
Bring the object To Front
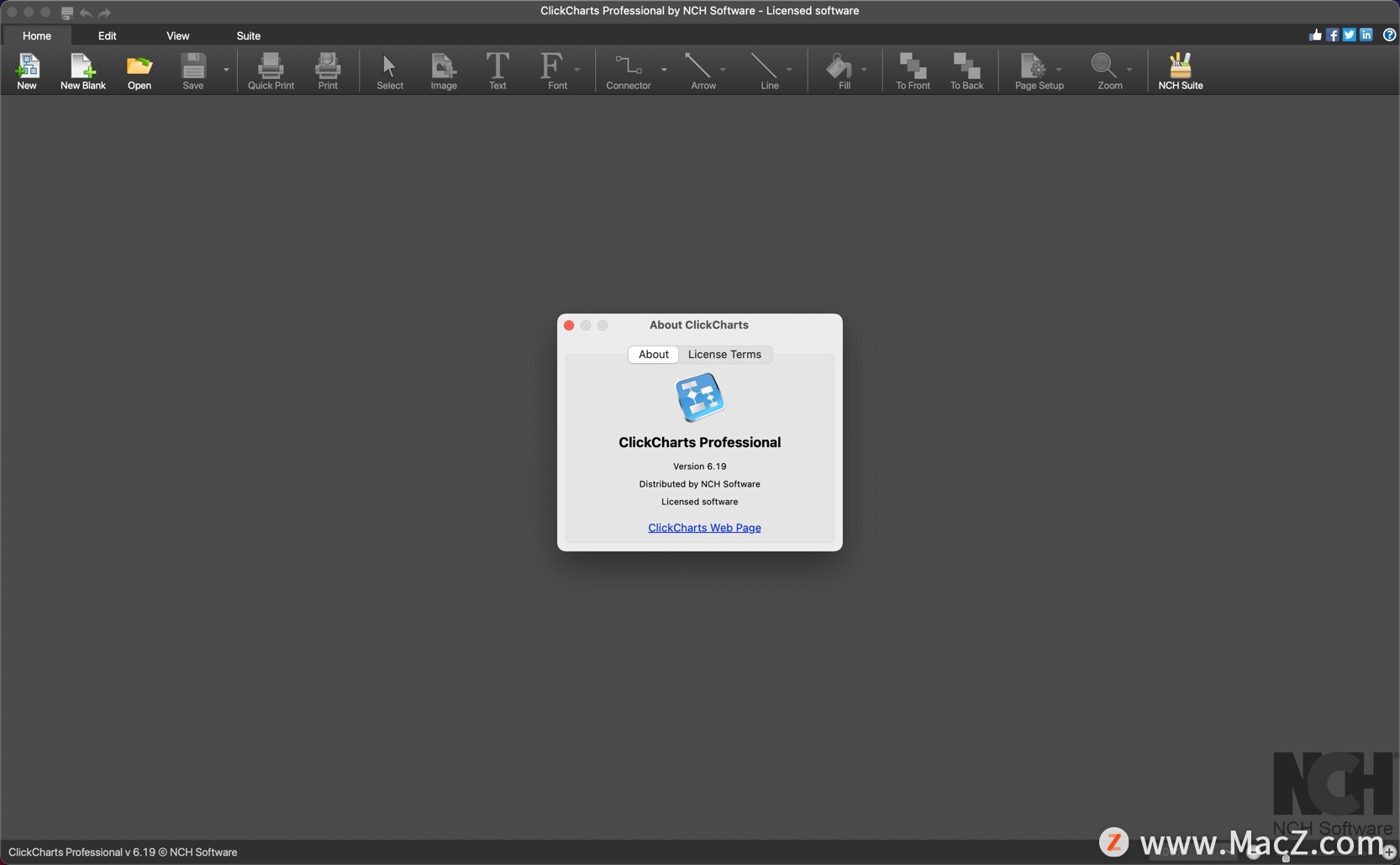click(913, 71)
